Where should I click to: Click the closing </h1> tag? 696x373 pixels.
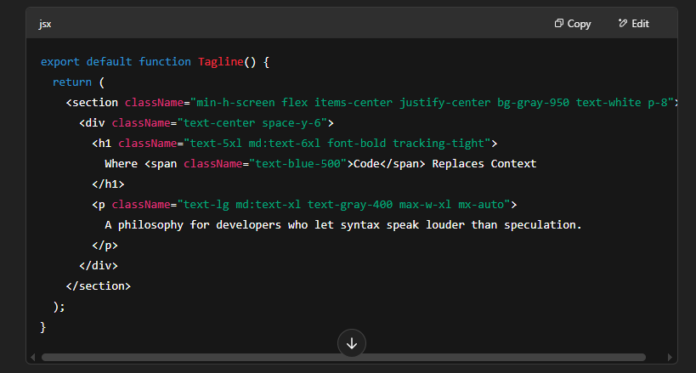108,184
